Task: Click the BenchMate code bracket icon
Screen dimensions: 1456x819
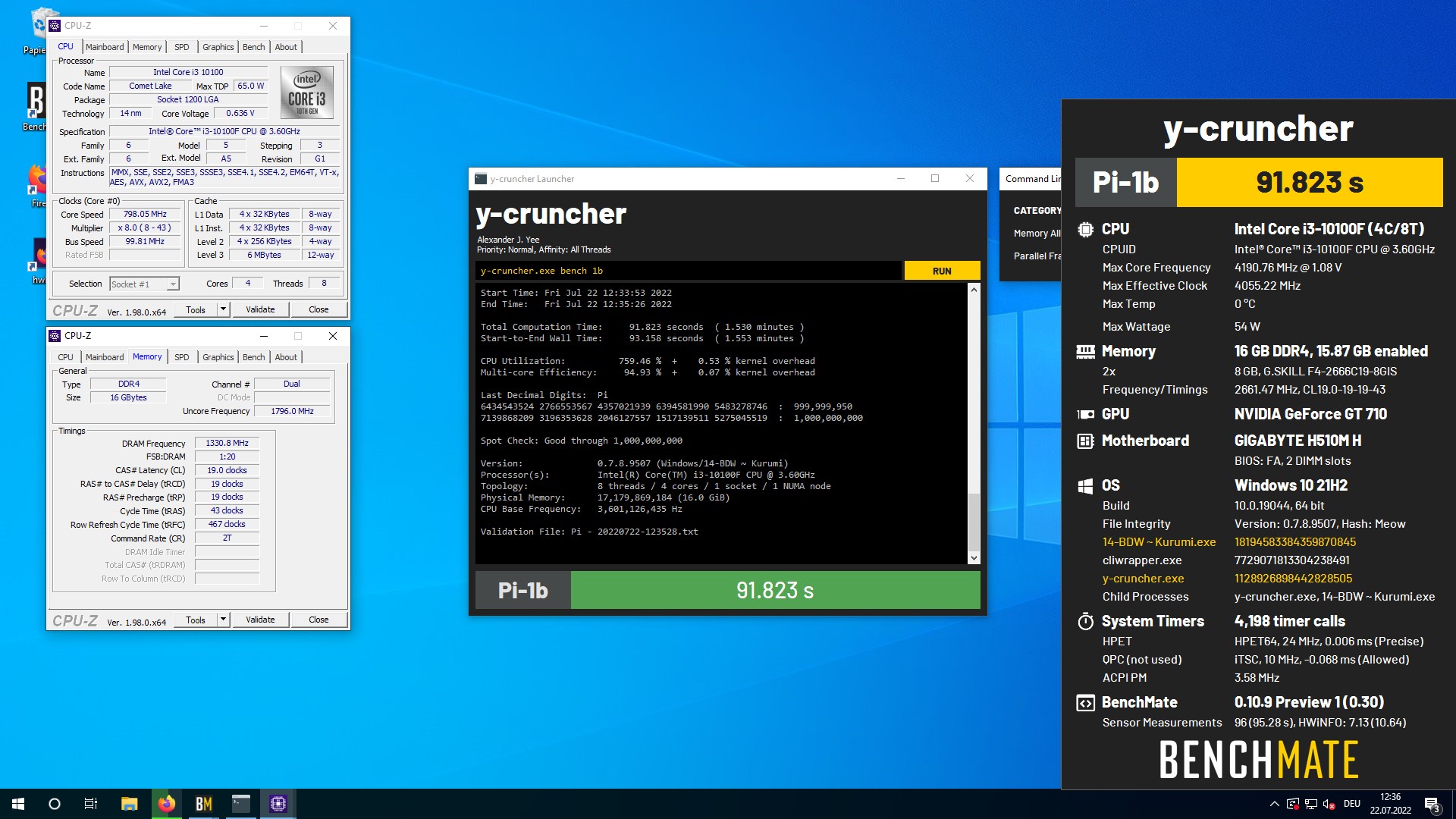Action: [1085, 702]
